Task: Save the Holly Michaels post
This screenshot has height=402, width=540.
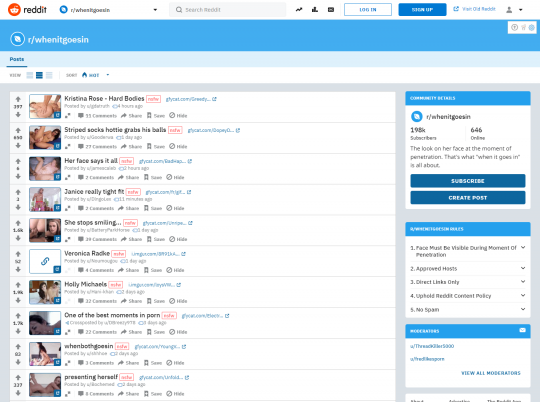Action: (x=156, y=301)
